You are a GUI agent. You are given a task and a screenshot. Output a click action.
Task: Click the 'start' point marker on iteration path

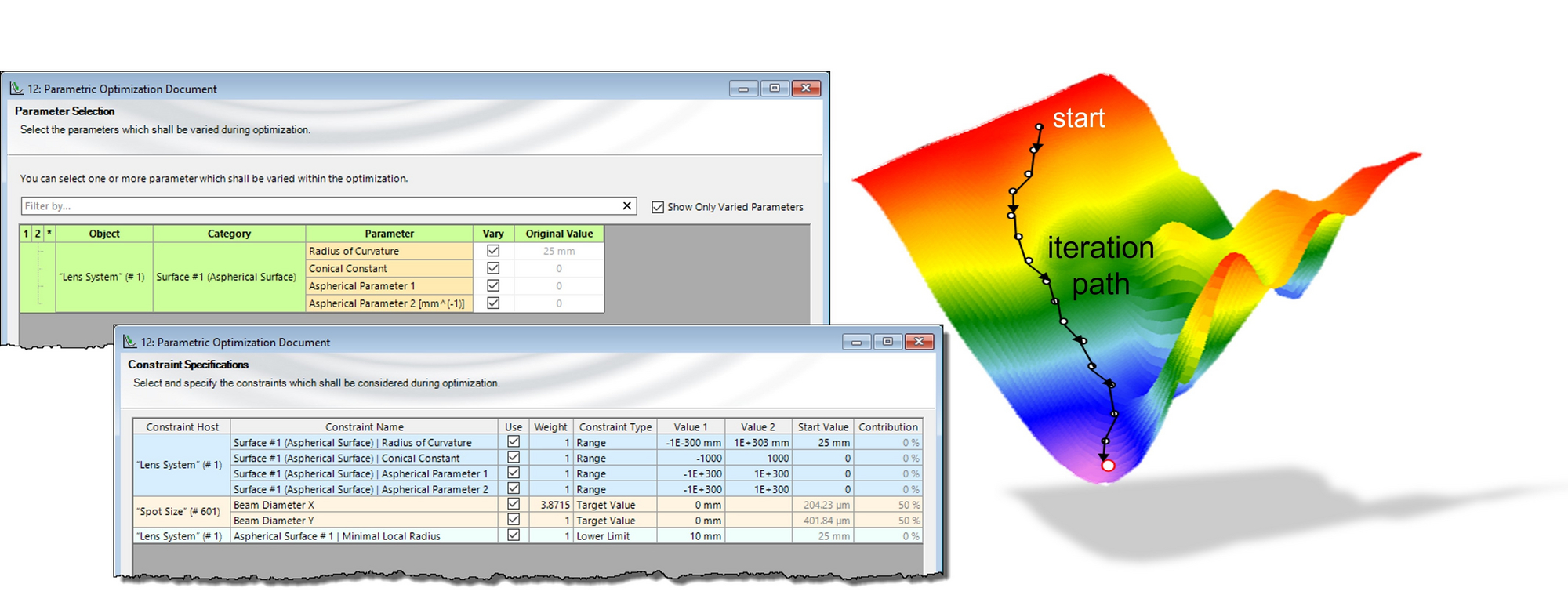point(1039,126)
